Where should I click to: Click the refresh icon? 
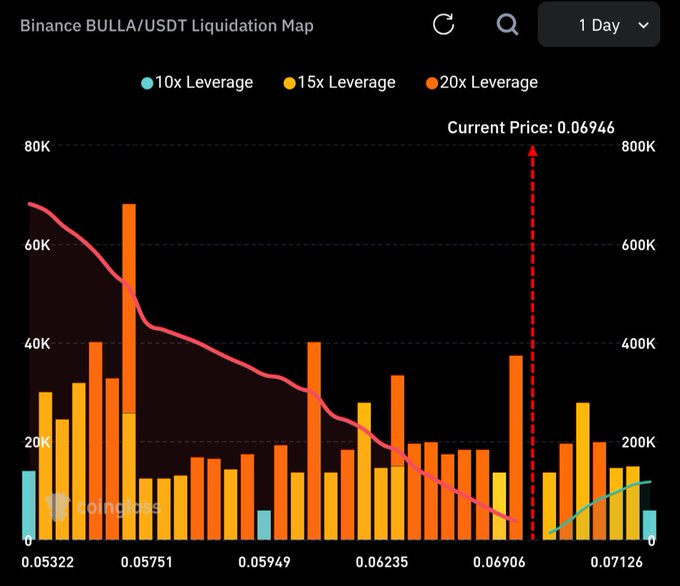click(x=444, y=24)
